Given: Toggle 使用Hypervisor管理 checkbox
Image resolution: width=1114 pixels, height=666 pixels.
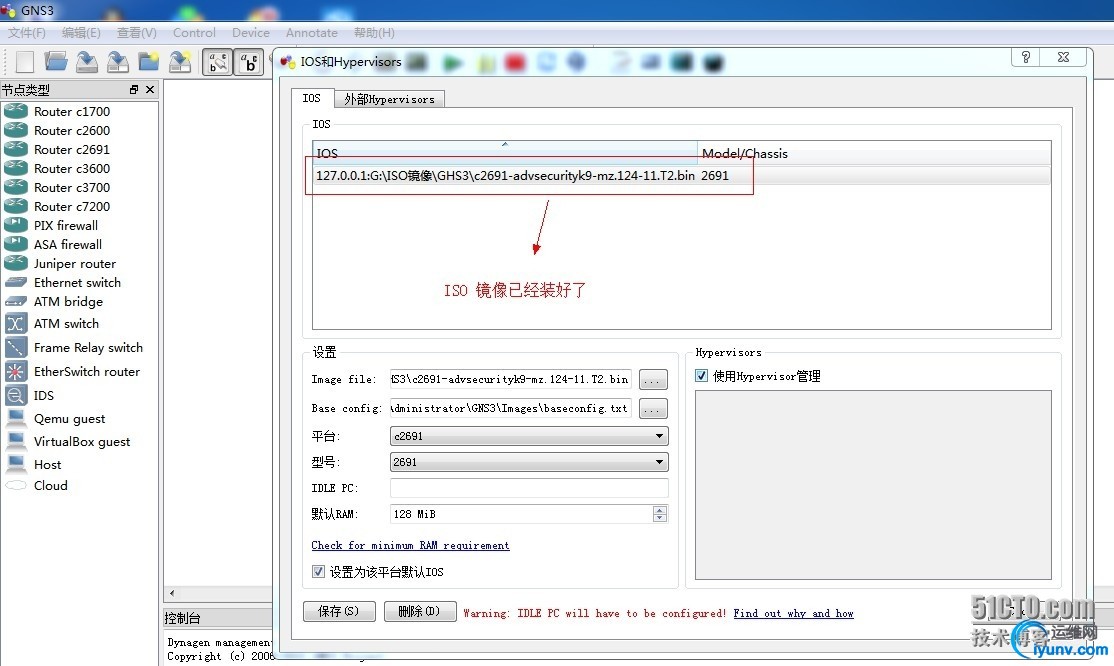Looking at the screenshot, I should tap(702, 375).
